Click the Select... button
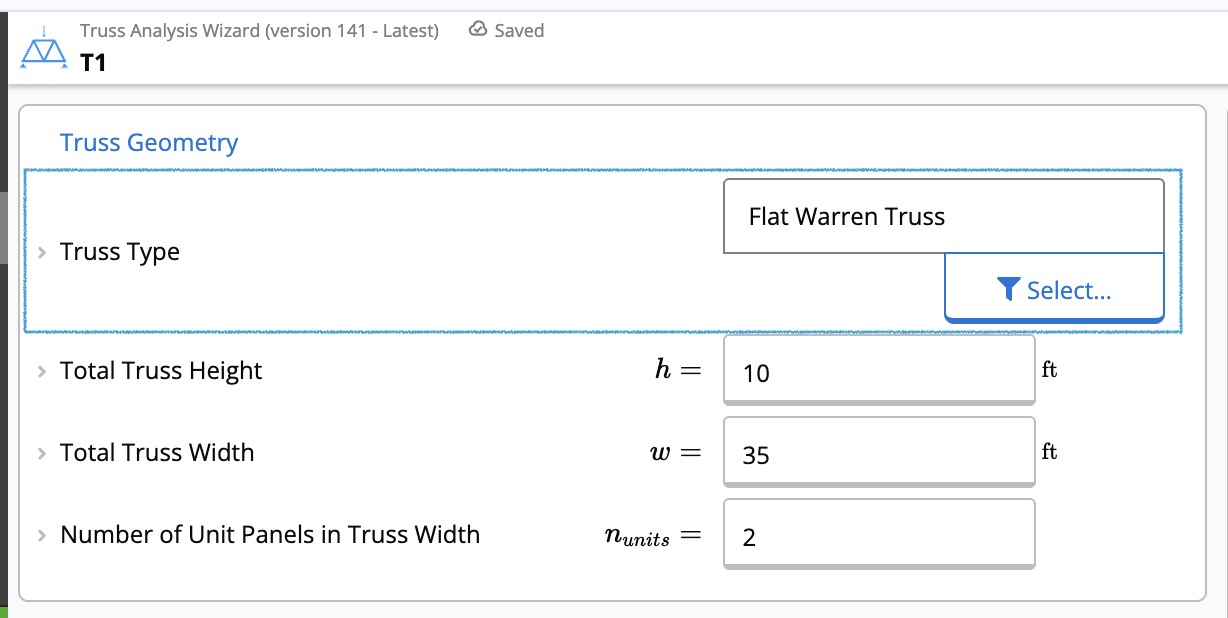Viewport: 1228px width, 618px height. click(1054, 289)
